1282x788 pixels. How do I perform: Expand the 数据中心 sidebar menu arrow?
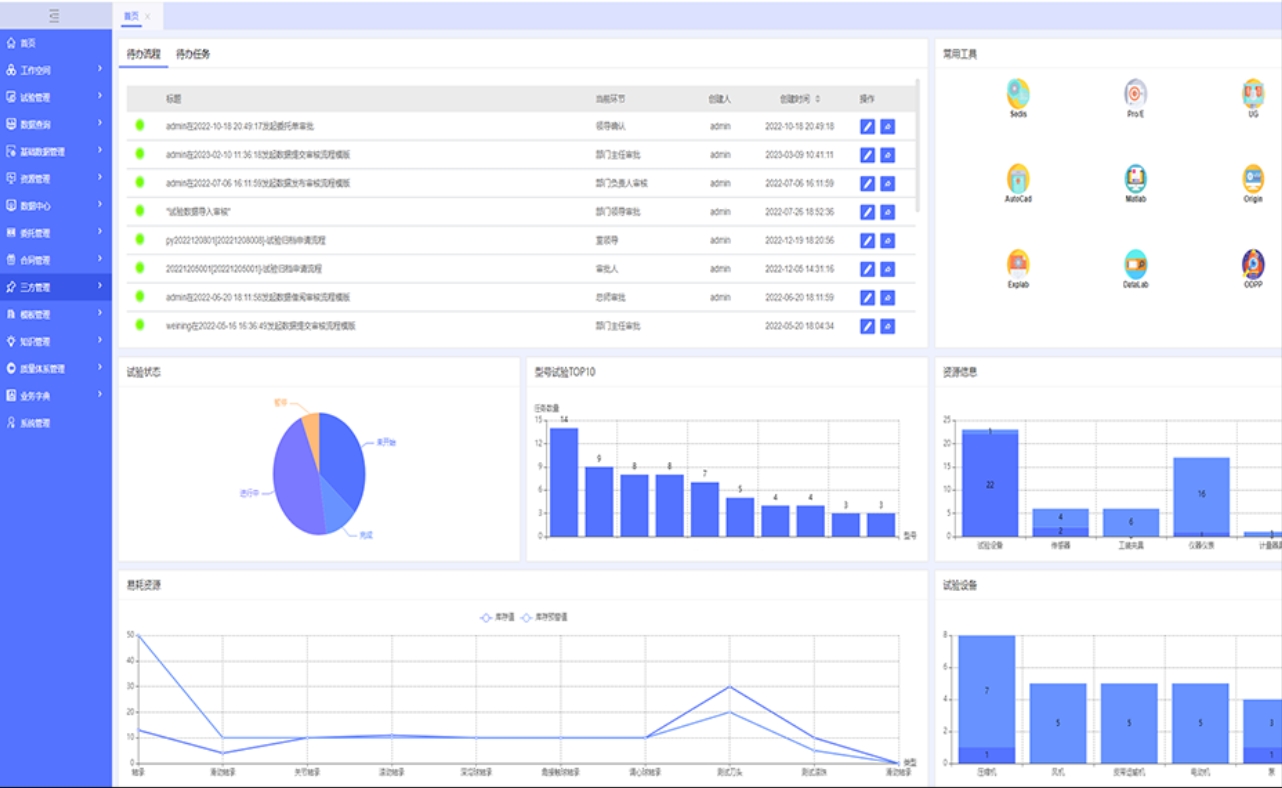point(100,205)
